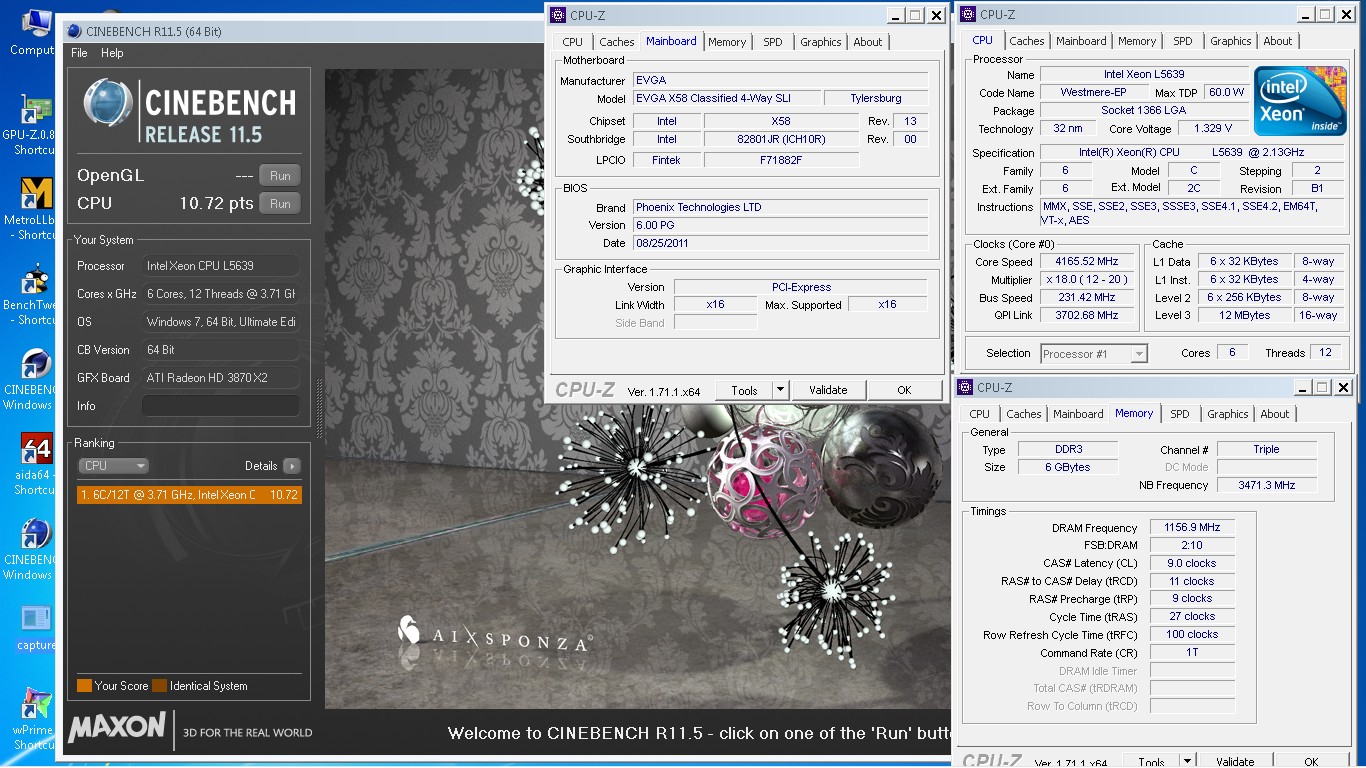Open About tab in top-right CPU-Z window
1366x768 pixels.
(x=1278, y=41)
